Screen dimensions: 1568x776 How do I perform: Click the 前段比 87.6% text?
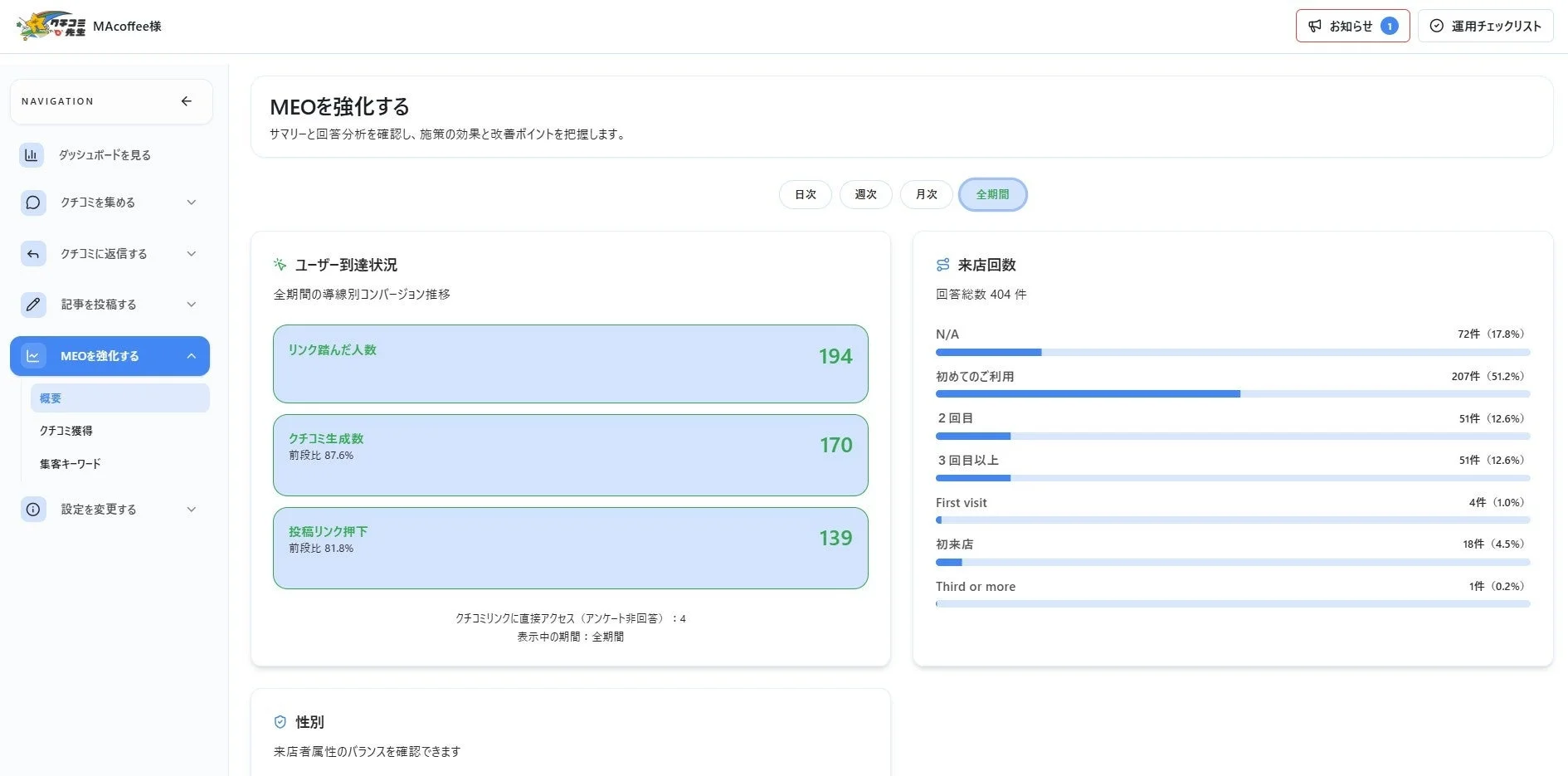(x=321, y=456)
